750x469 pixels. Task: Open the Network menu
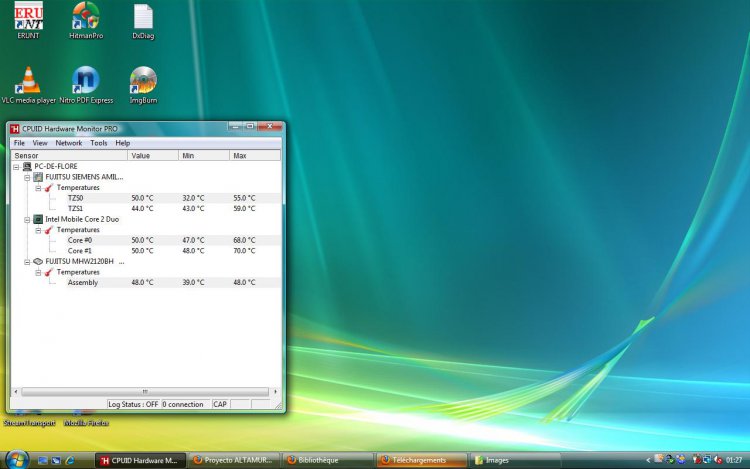pyautogui.click(x=68, y=143)
